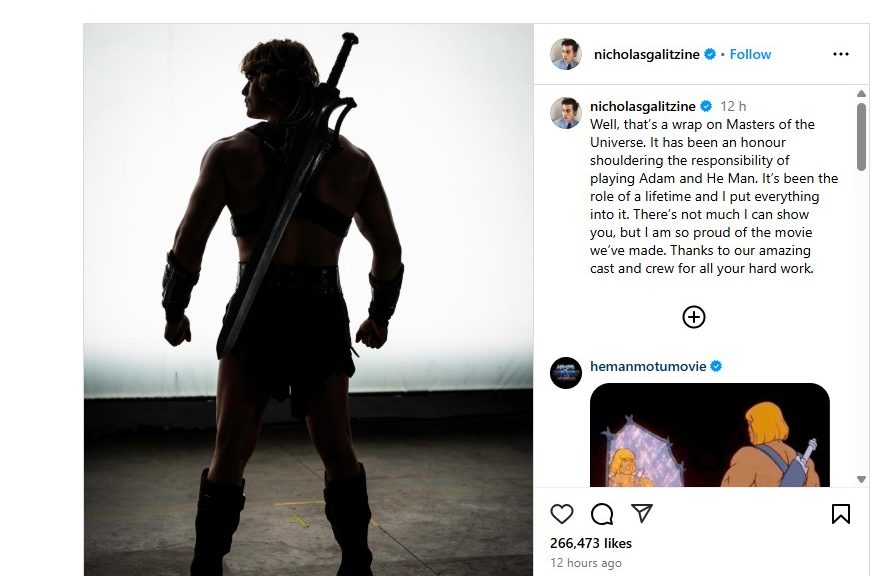Open comments via speech bubble icon
Image resolution: width=891 pixels, height=576 pixels.
click(602, 514)
